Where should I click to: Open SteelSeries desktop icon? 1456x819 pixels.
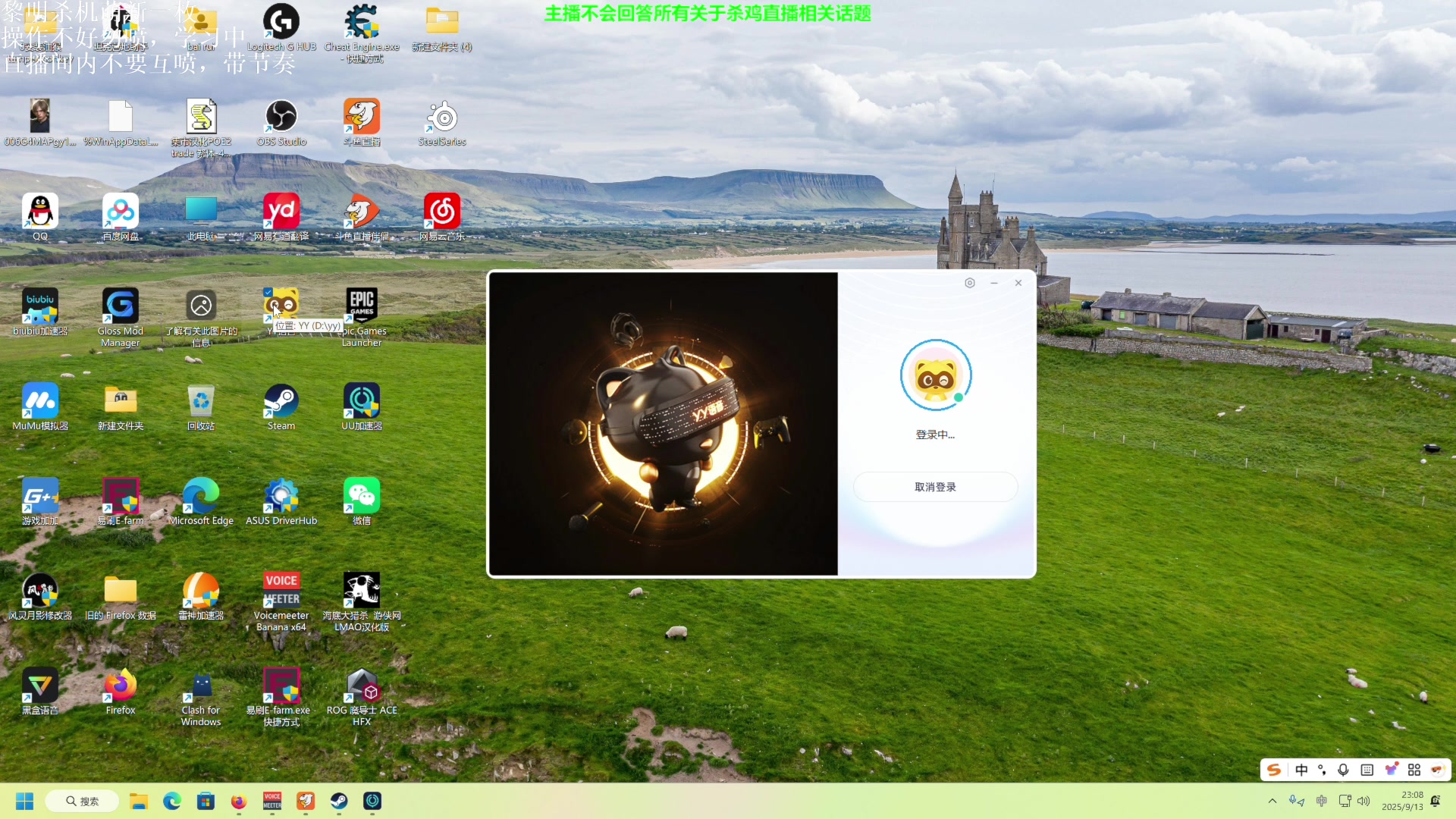click(x=442, y=122)
